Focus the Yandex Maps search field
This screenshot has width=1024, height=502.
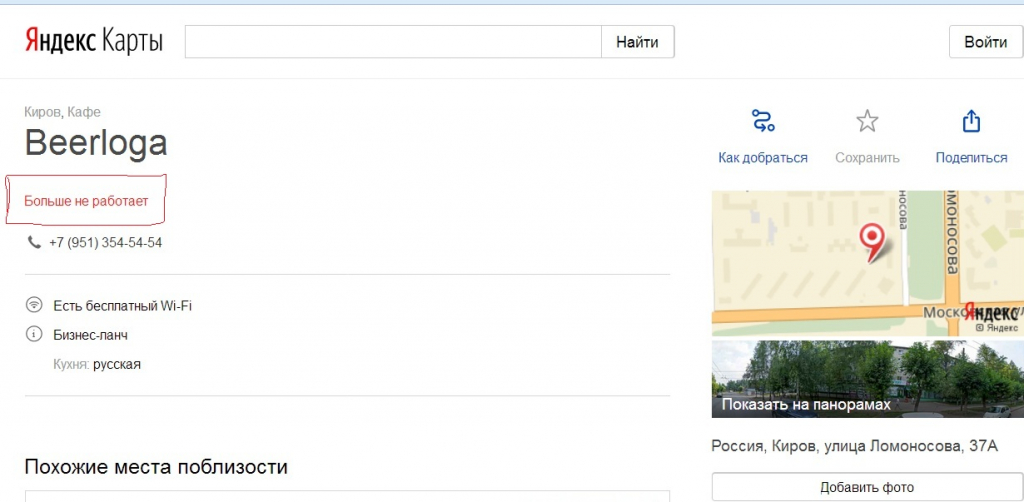coord(393,42)
